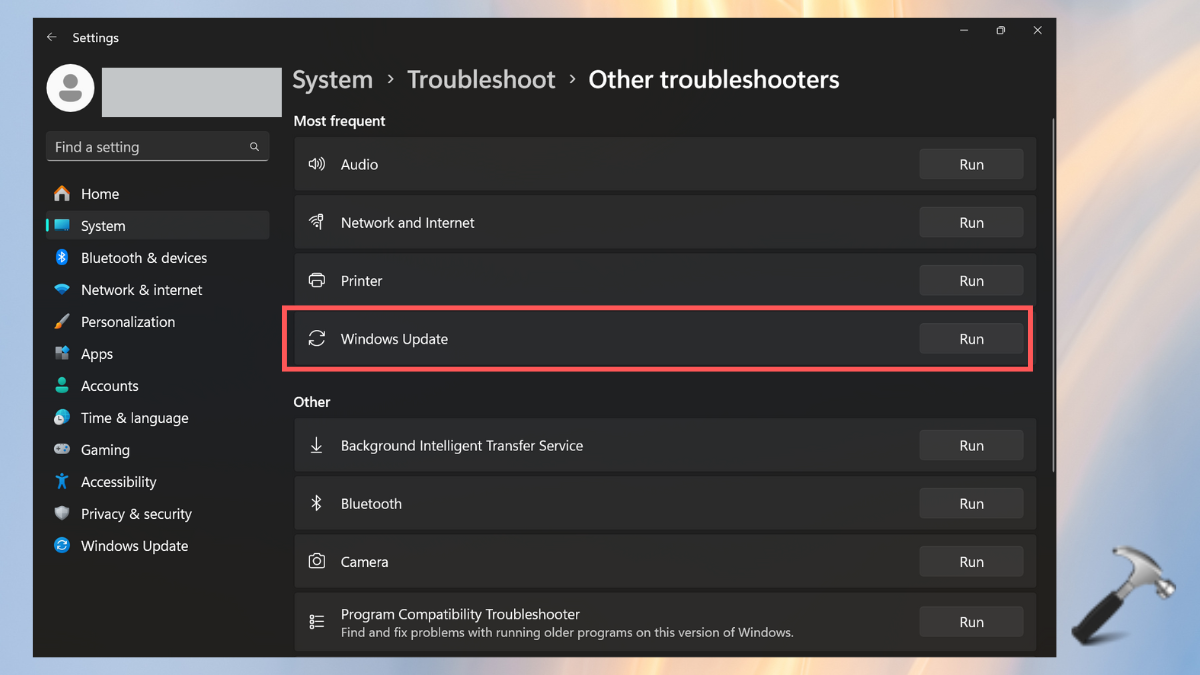The width and height of the screenshot is (1200, 675).
Task: Click the Time & language globe icon
Action: pos(62,418)
